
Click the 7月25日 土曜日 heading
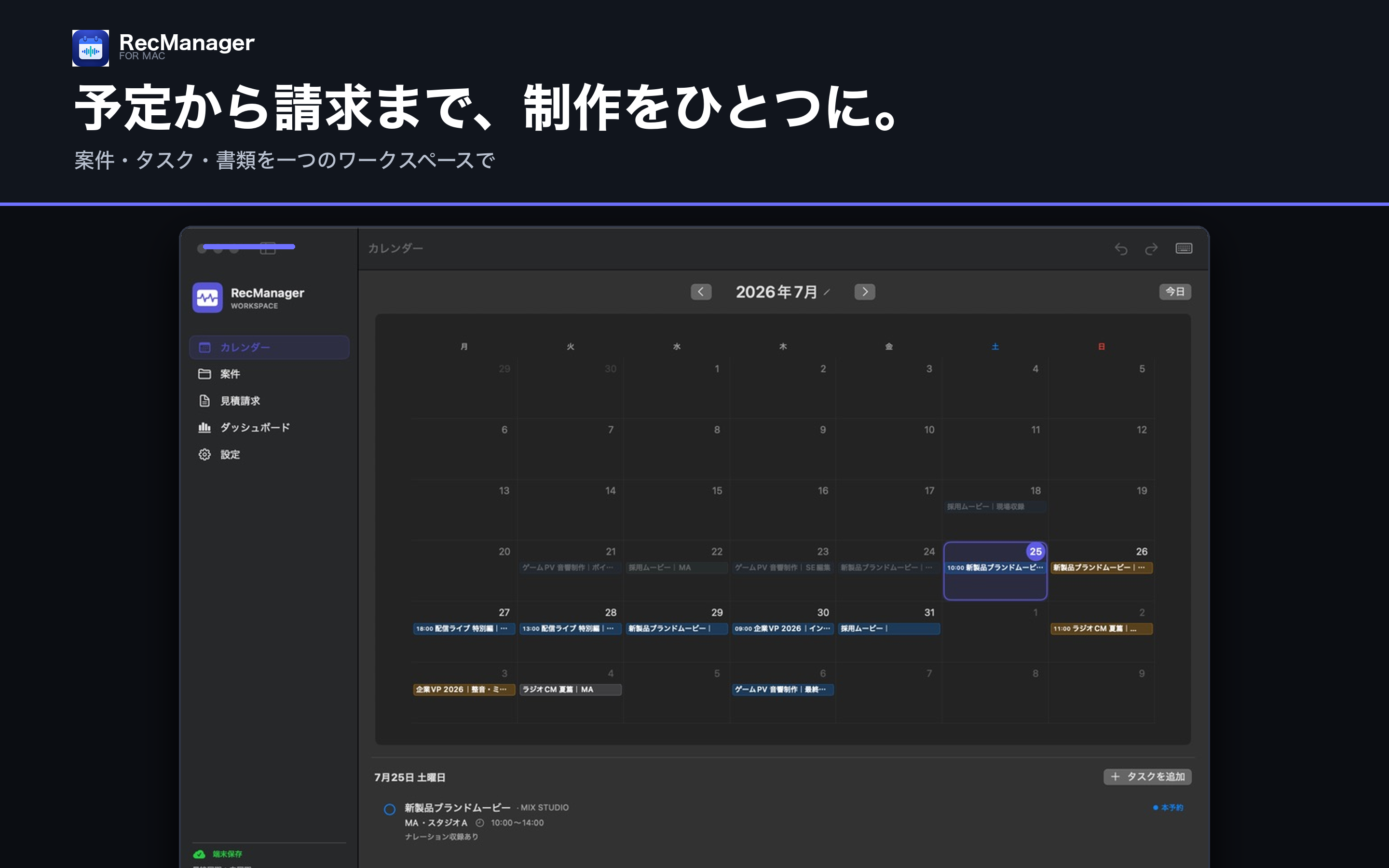click(x=410, y=777)
